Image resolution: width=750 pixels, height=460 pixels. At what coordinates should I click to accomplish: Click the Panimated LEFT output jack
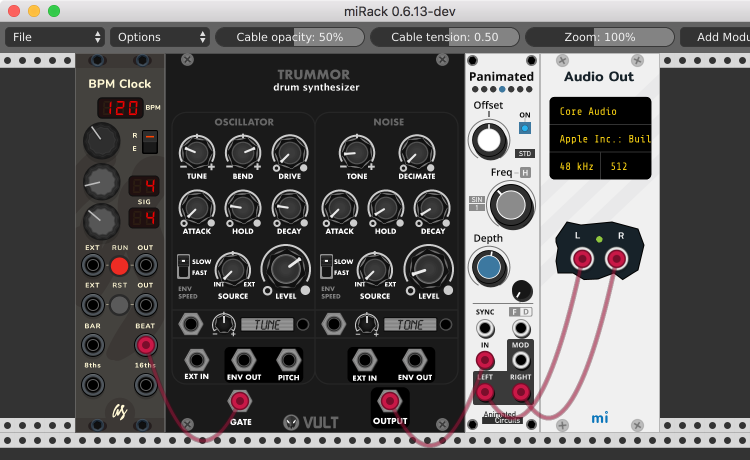click(485, 393)
